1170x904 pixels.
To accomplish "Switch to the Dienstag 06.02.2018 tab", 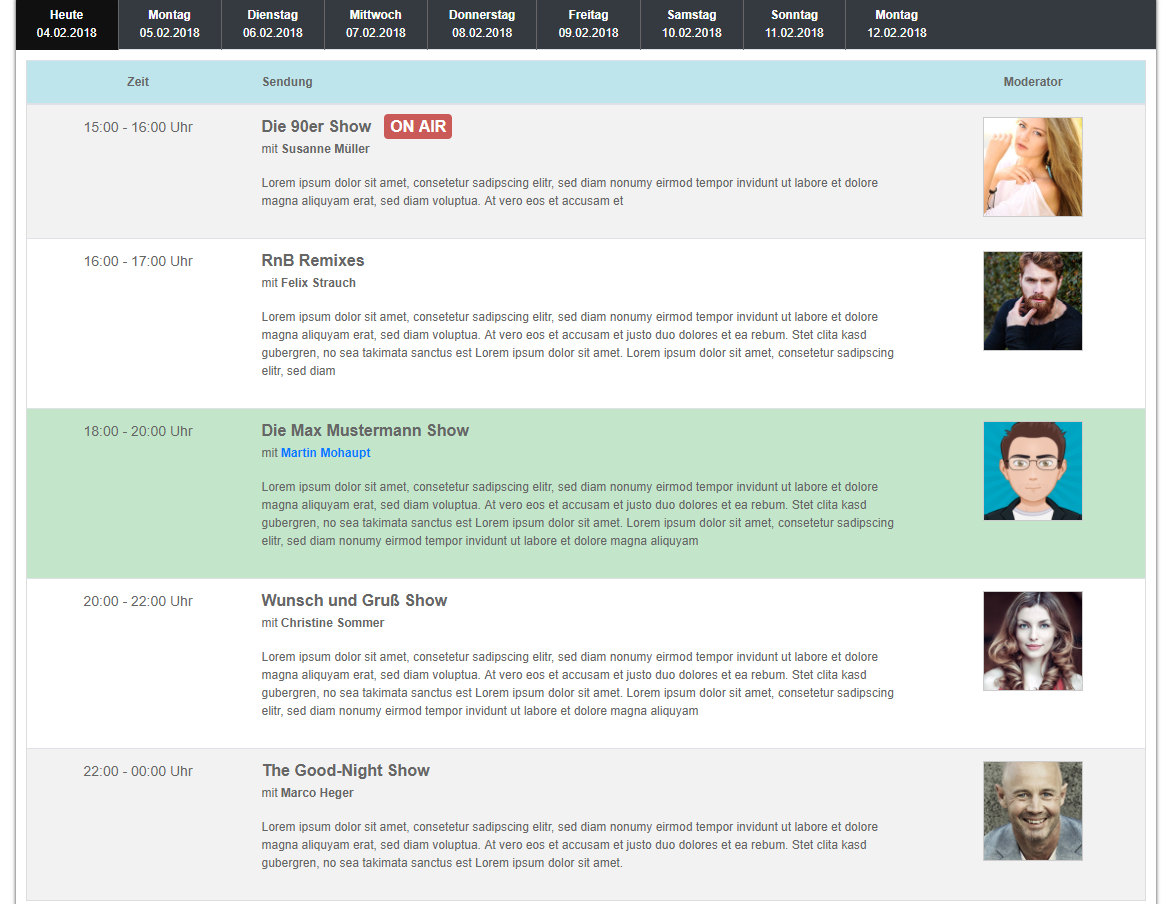I will [x=272, y=24].
